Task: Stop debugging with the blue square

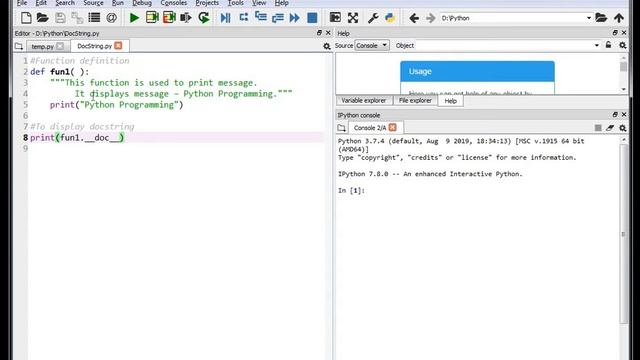Action: tap(312, 18)
